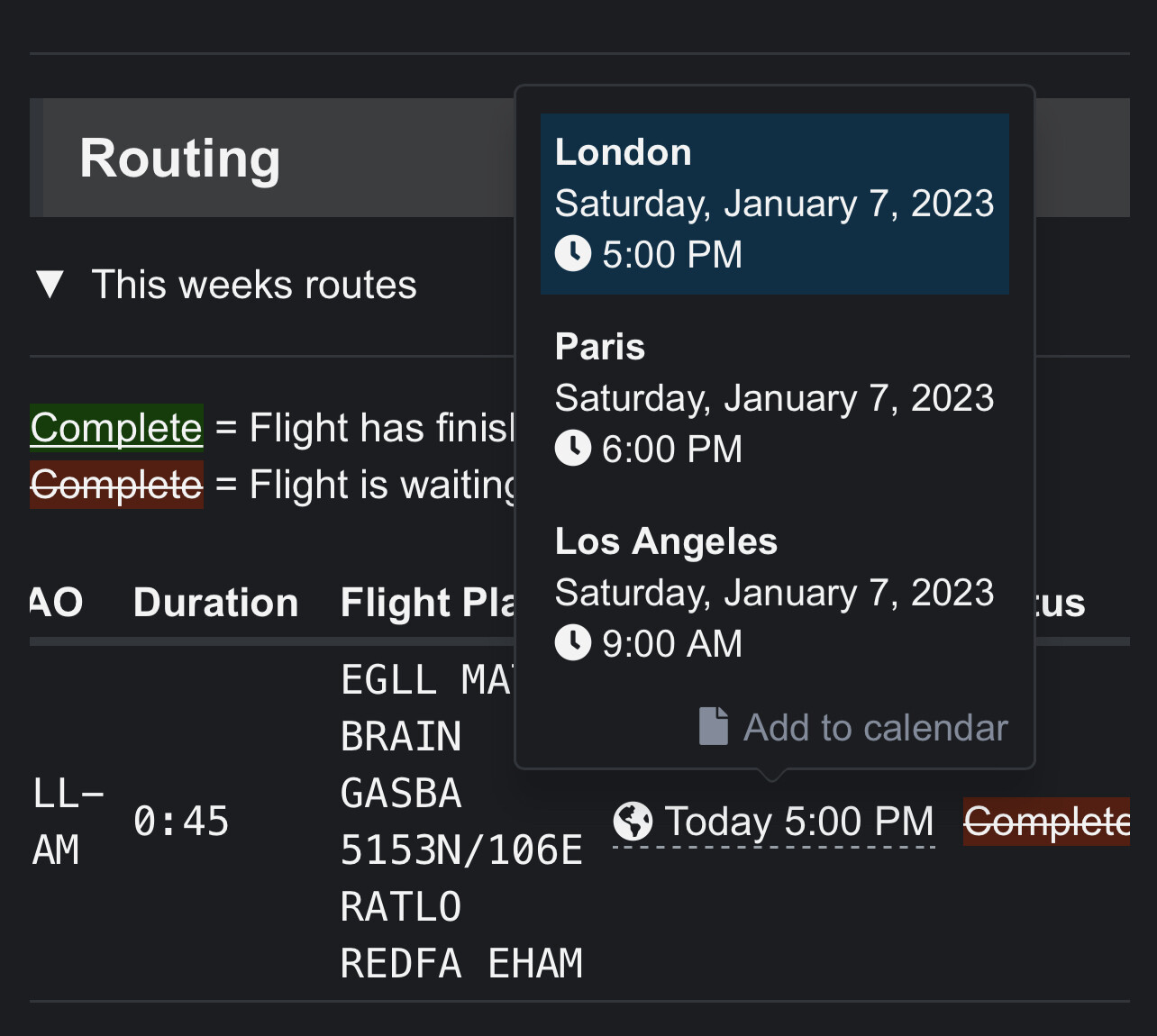1157x1036 pixels.
Task: Click the clock icon under Paris
Action: point(573,448)
